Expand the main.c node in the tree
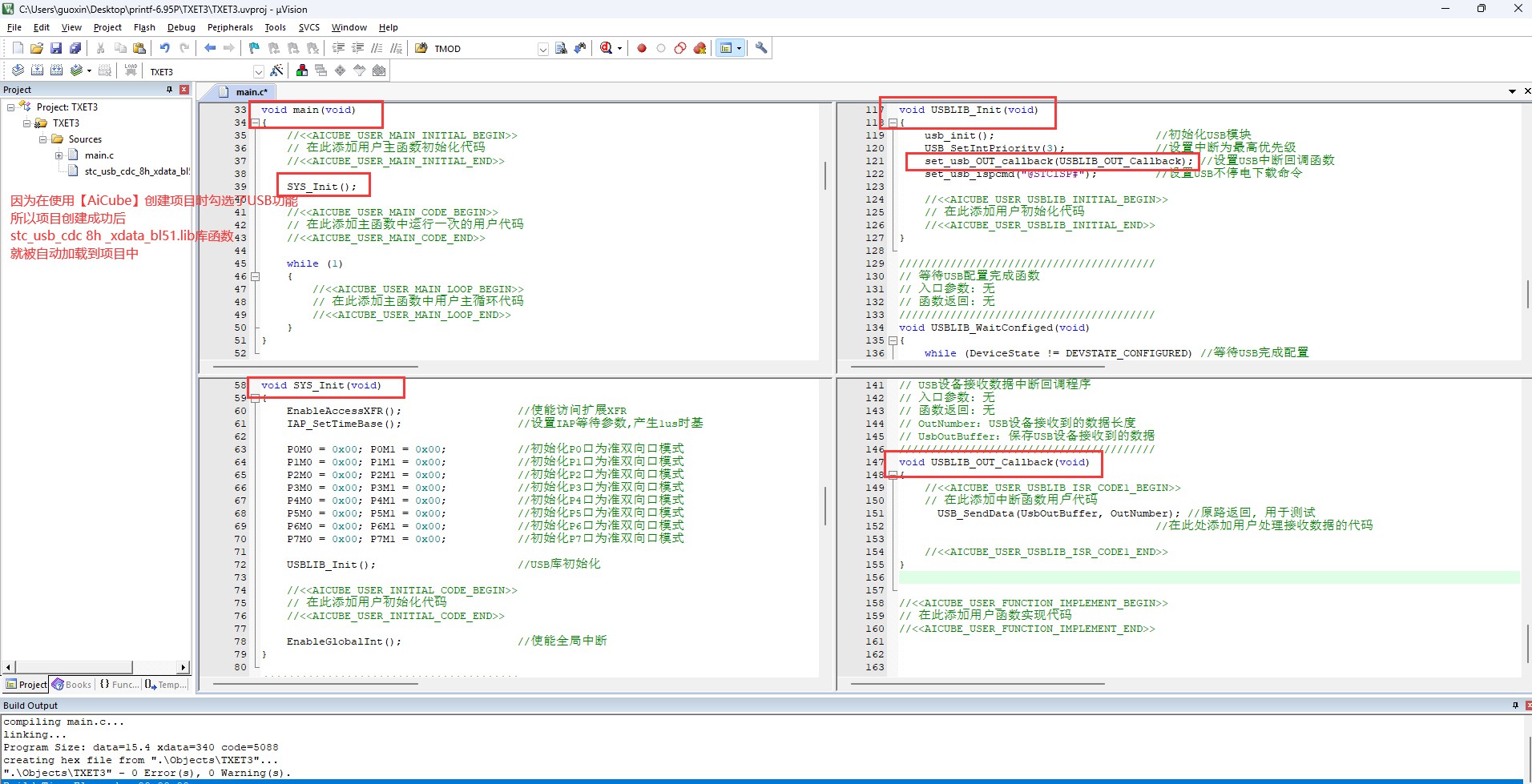This screenshot has height=784, width=1532. coord(58,155)
